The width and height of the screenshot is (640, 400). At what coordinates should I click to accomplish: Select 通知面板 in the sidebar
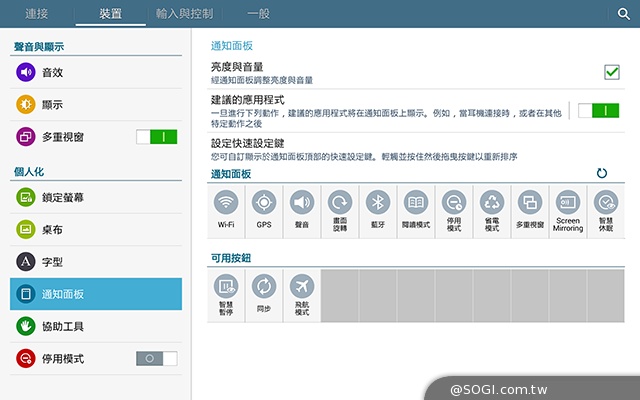pyautogui.click(x=96, y=294)
